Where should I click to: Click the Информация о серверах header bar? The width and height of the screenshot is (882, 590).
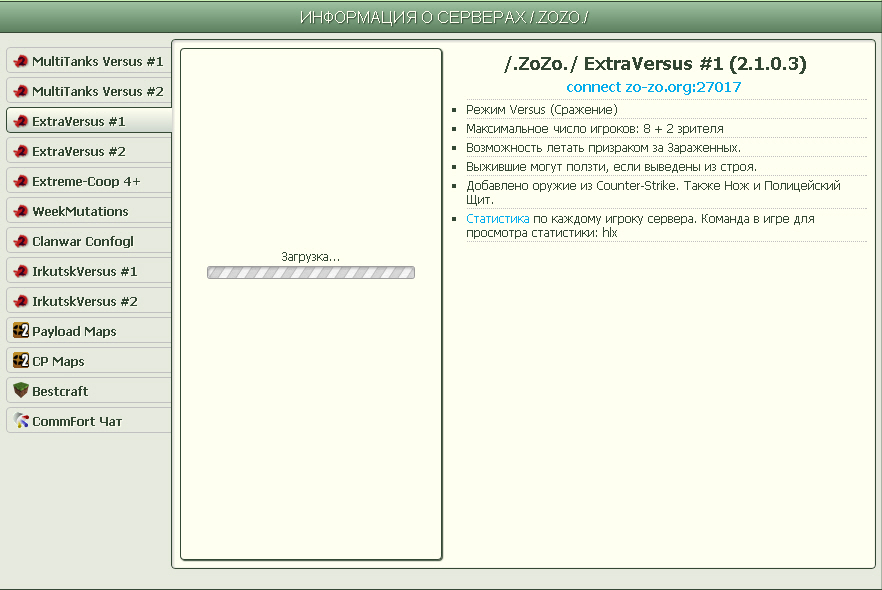441,17
